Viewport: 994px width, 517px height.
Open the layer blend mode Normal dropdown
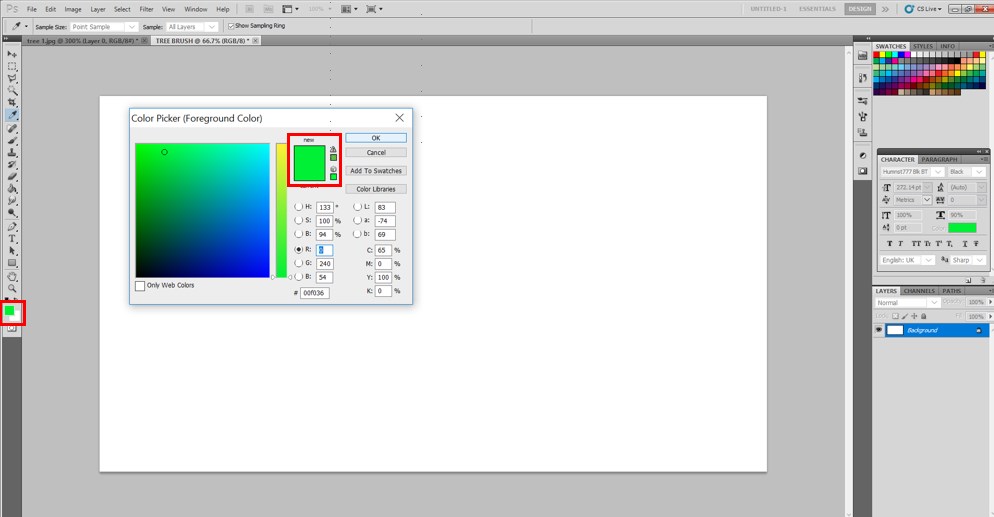907,303
